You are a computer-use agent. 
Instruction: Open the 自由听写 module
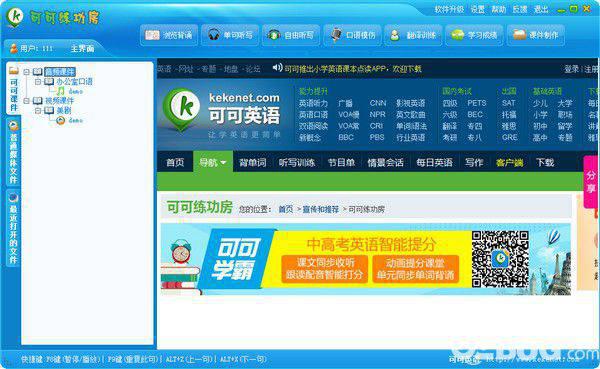pyautogui.click(x=291, y=35)
